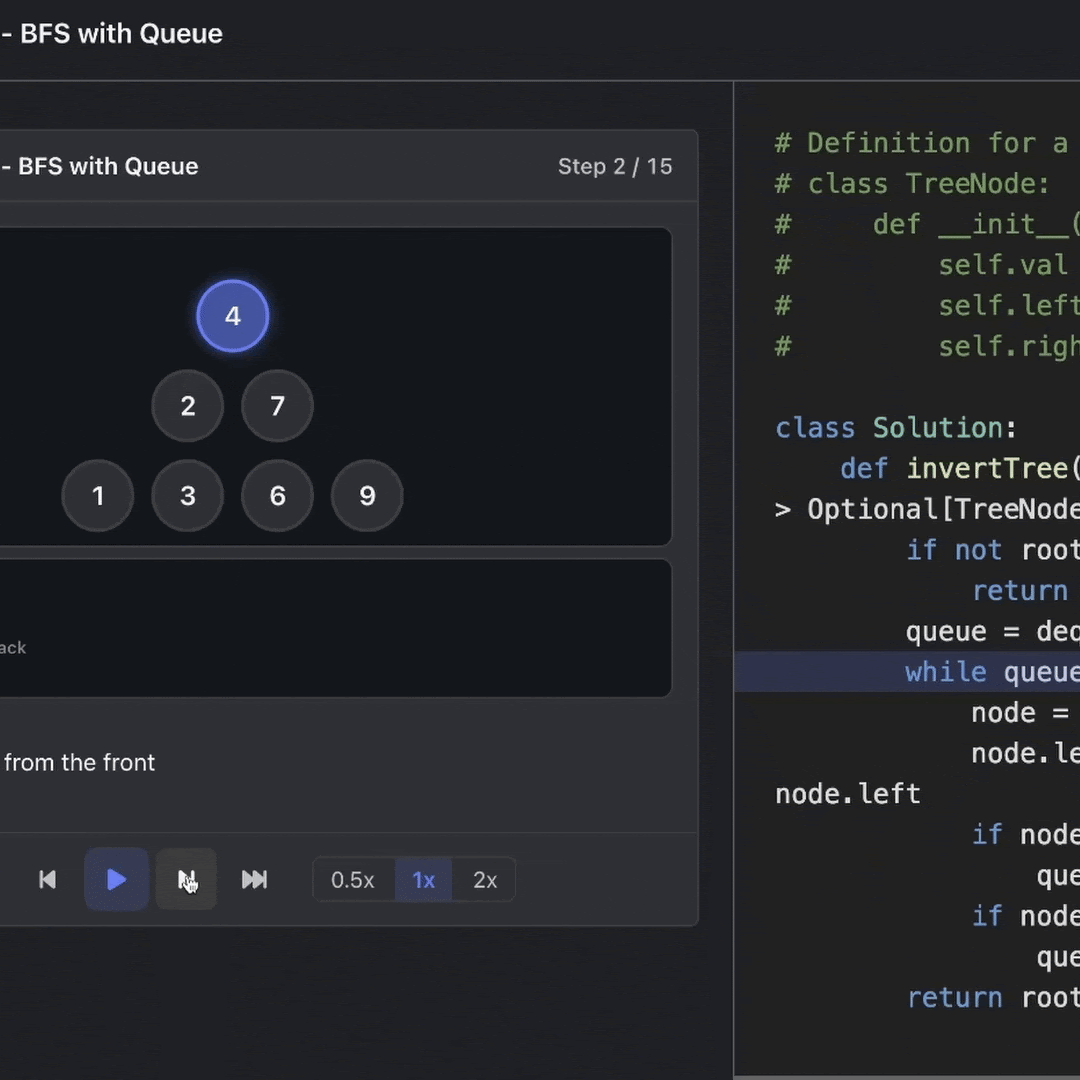Image resolution: width=1080 pixels, height=1080 pixels.
Task: Jump to the end with the skip-to-end icon
Action: 254,880
